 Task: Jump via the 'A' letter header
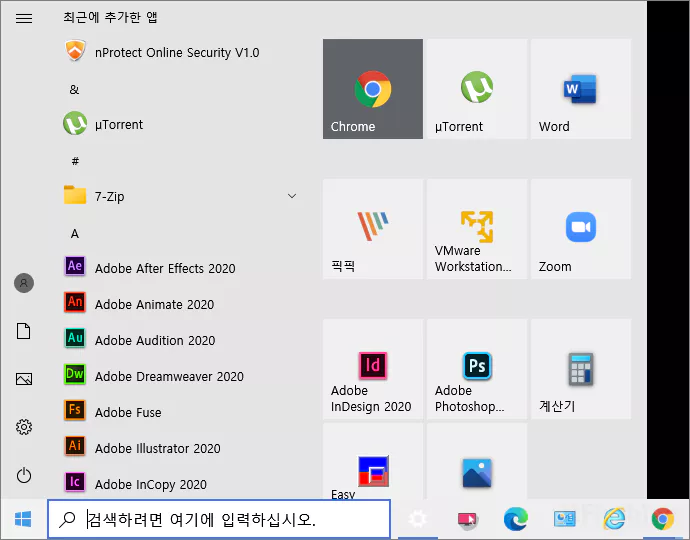click(75, 233)
